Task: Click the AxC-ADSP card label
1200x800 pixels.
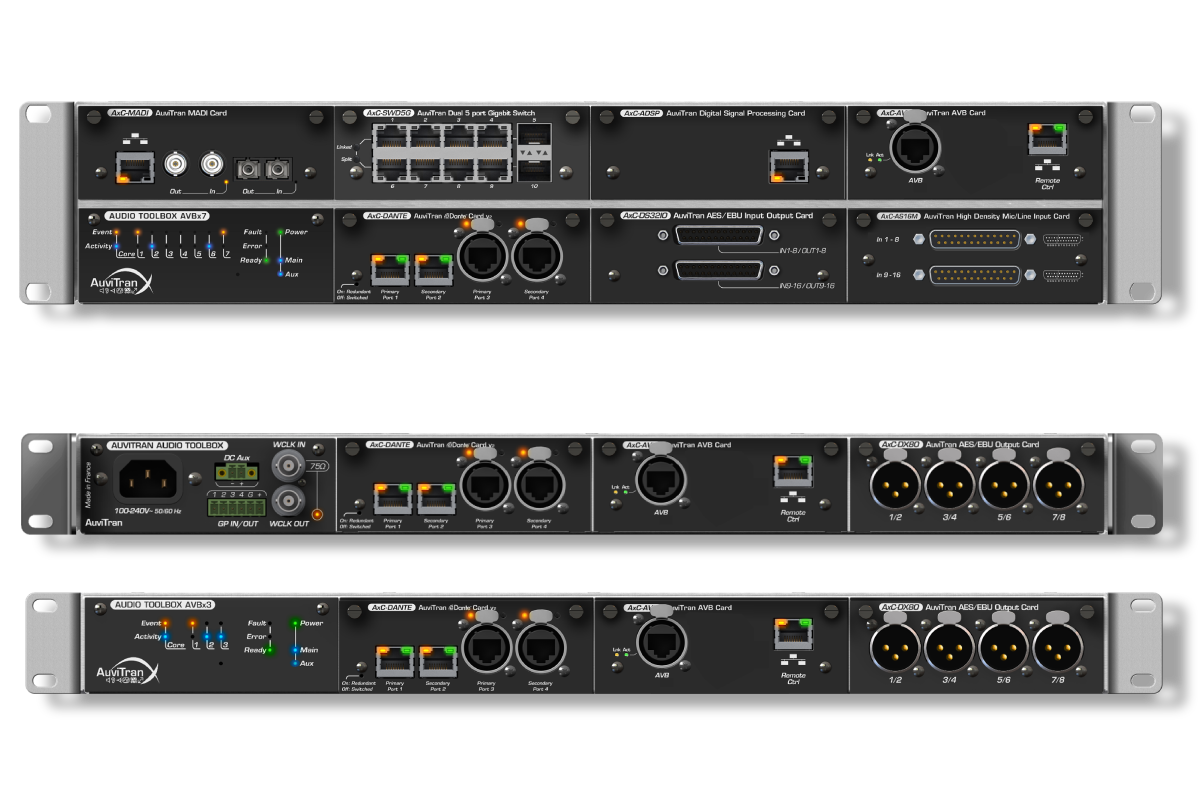Action: [641, 114]
